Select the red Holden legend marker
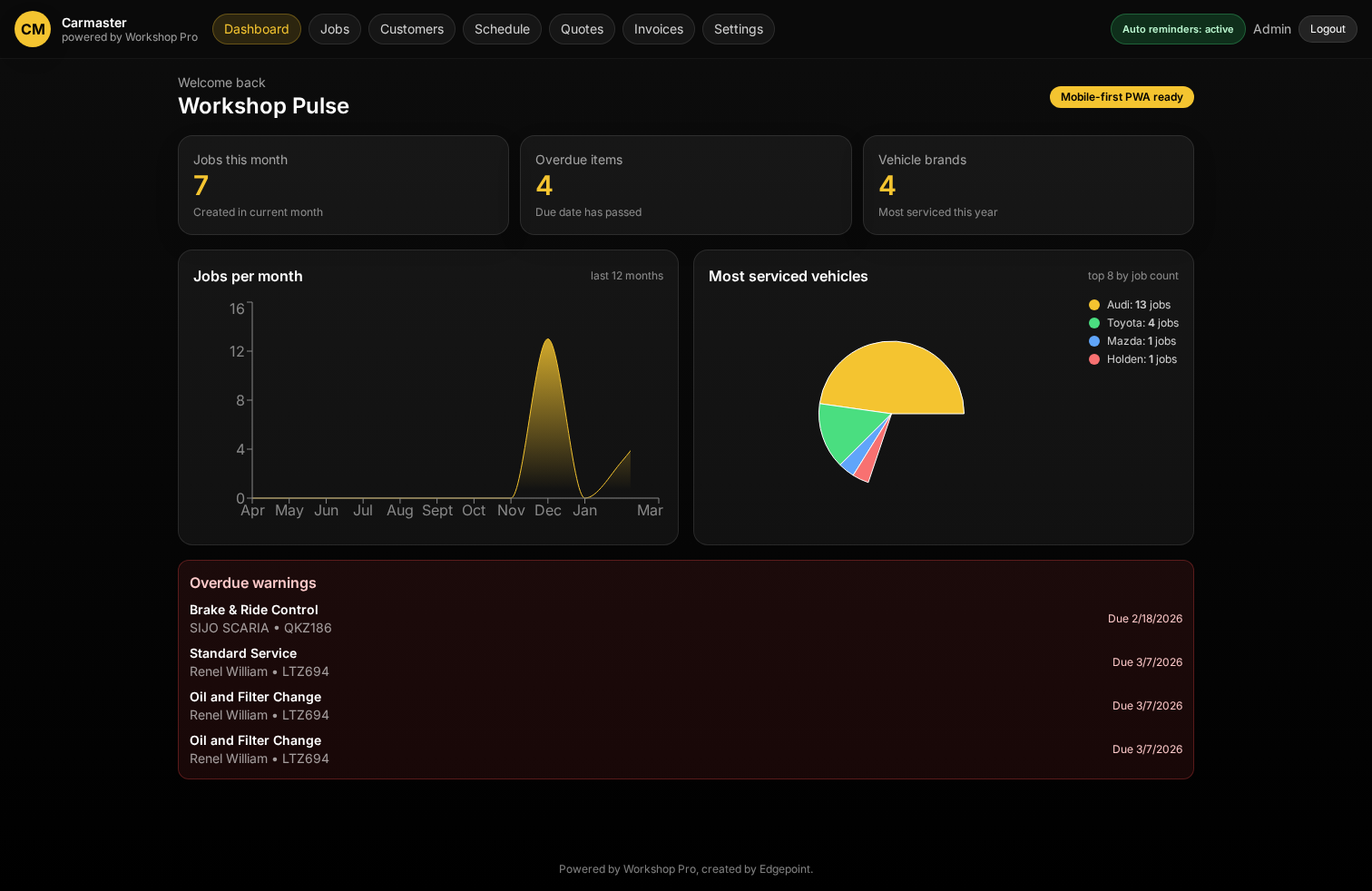Image resolution: width=1372 pixels, height=891 pixels. (x=1093, y=359)
